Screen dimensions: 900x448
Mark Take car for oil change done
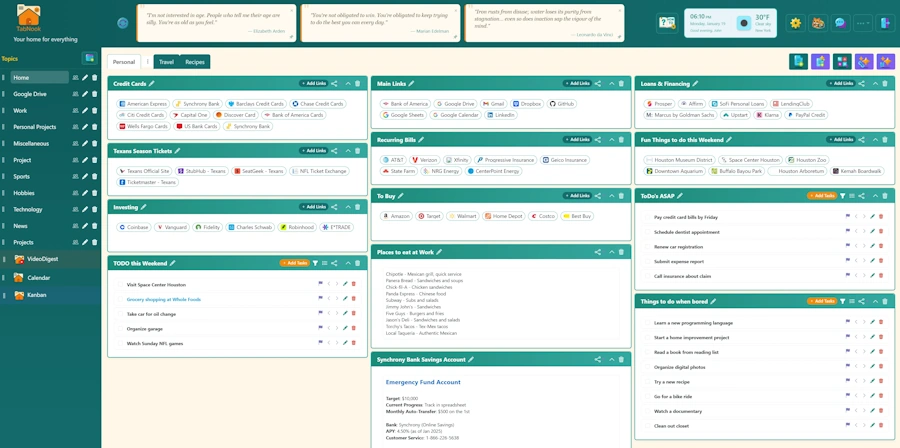click(x=120, y=314)
